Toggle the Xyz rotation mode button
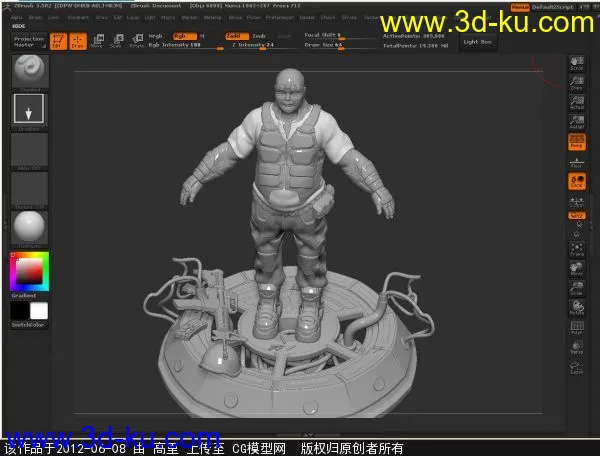The width and height of the screenshot is (600, 456). click(x=577, y=216)
